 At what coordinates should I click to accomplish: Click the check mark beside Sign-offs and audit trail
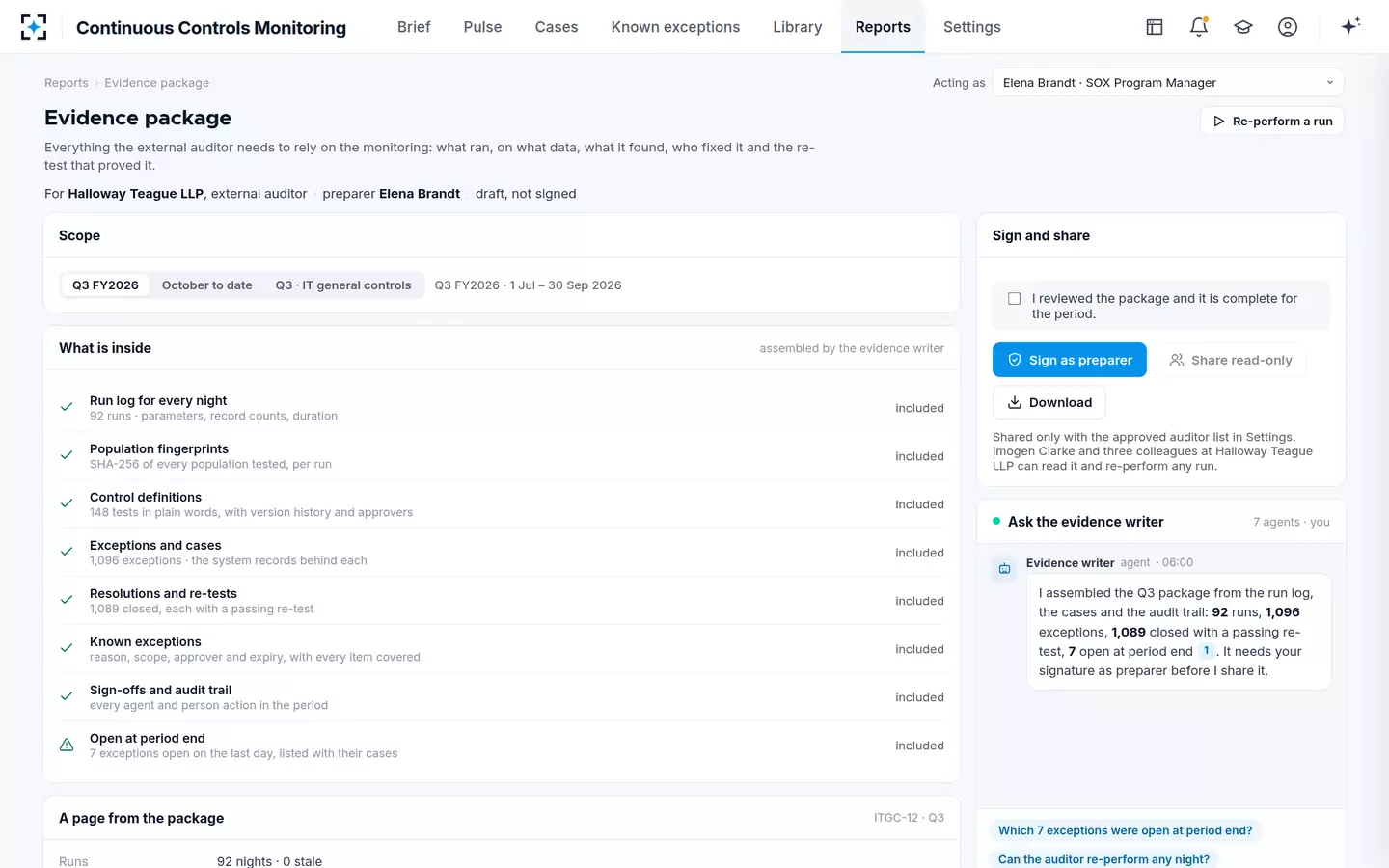coord(67,696)
